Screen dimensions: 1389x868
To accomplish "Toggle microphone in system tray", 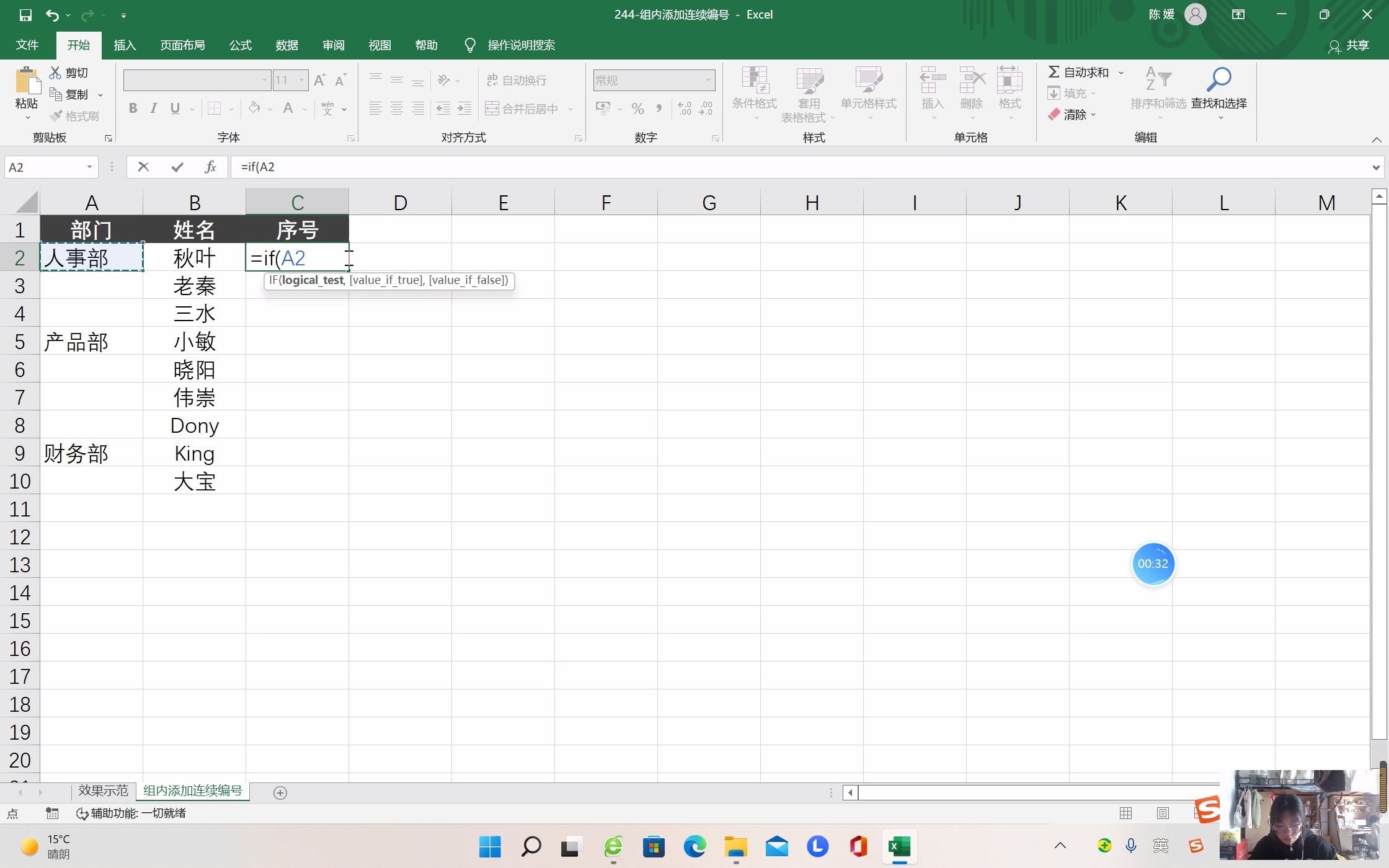I will click(1131, 846).
